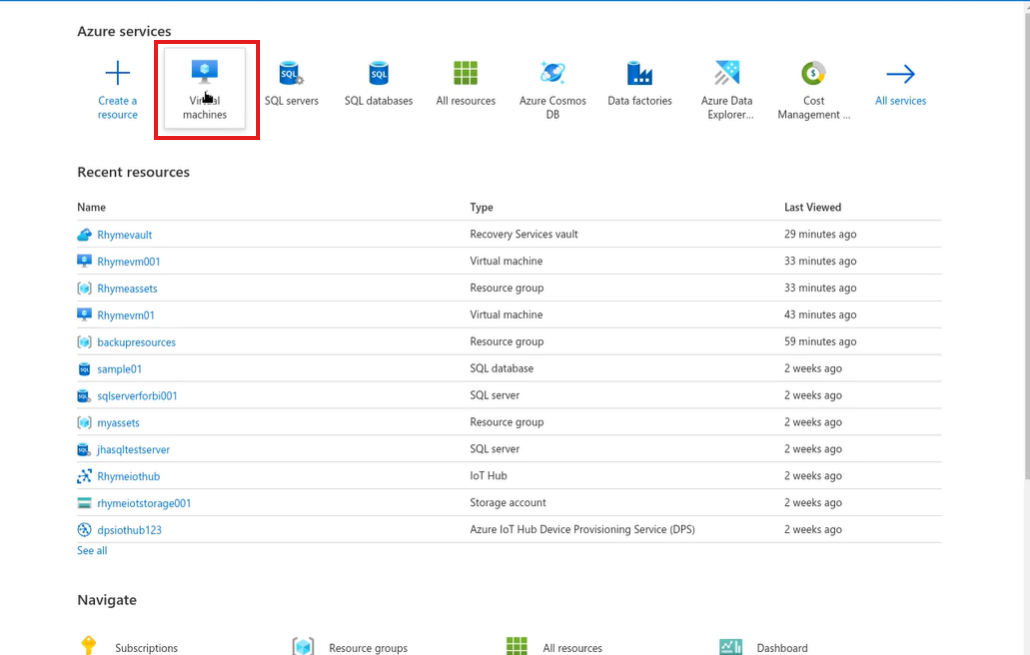Open the All resources label under Navigate
Screen dimensions: 1030x655
point(572,648)
